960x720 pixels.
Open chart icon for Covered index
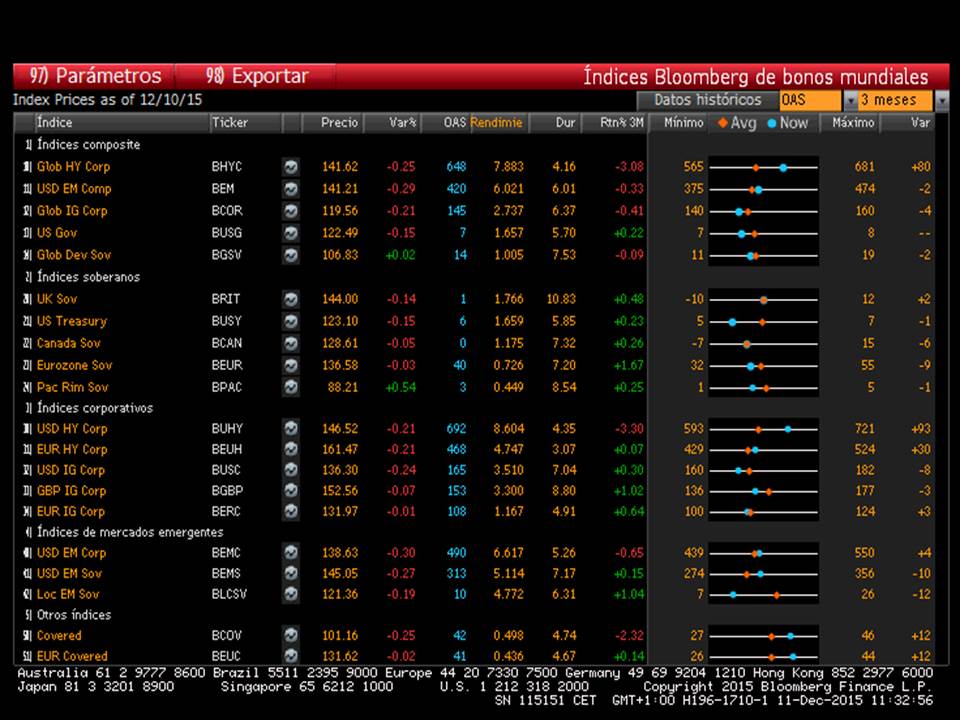pyautogui.click(x=291, y=635)
